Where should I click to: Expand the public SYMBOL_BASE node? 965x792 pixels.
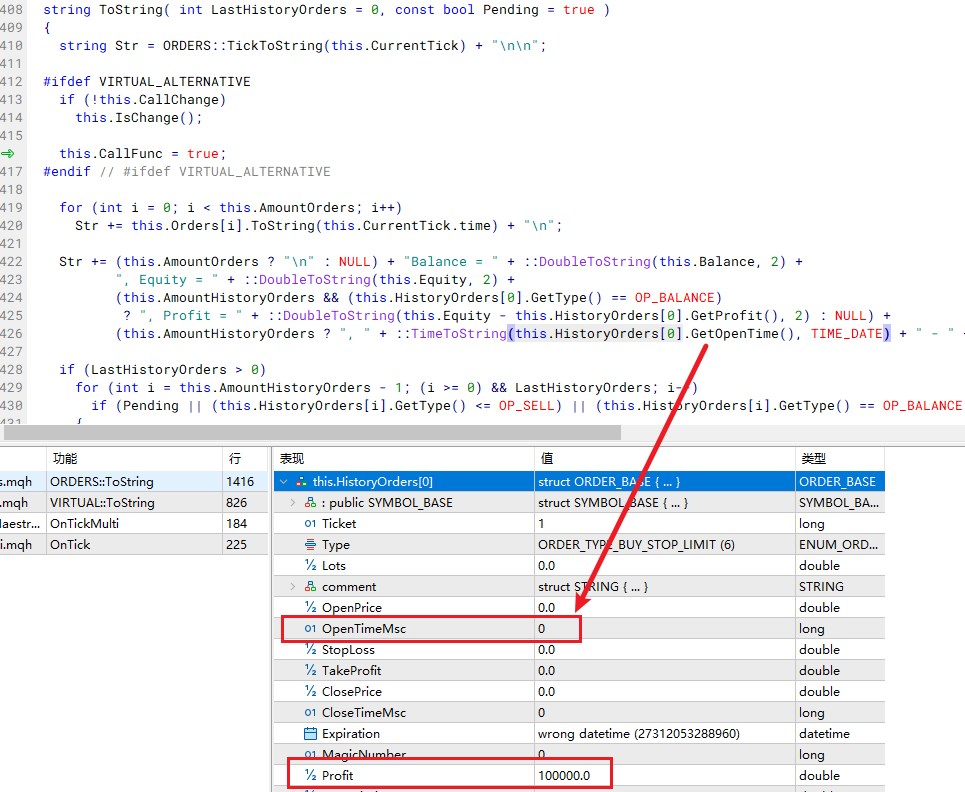click(x=293, y=503)
